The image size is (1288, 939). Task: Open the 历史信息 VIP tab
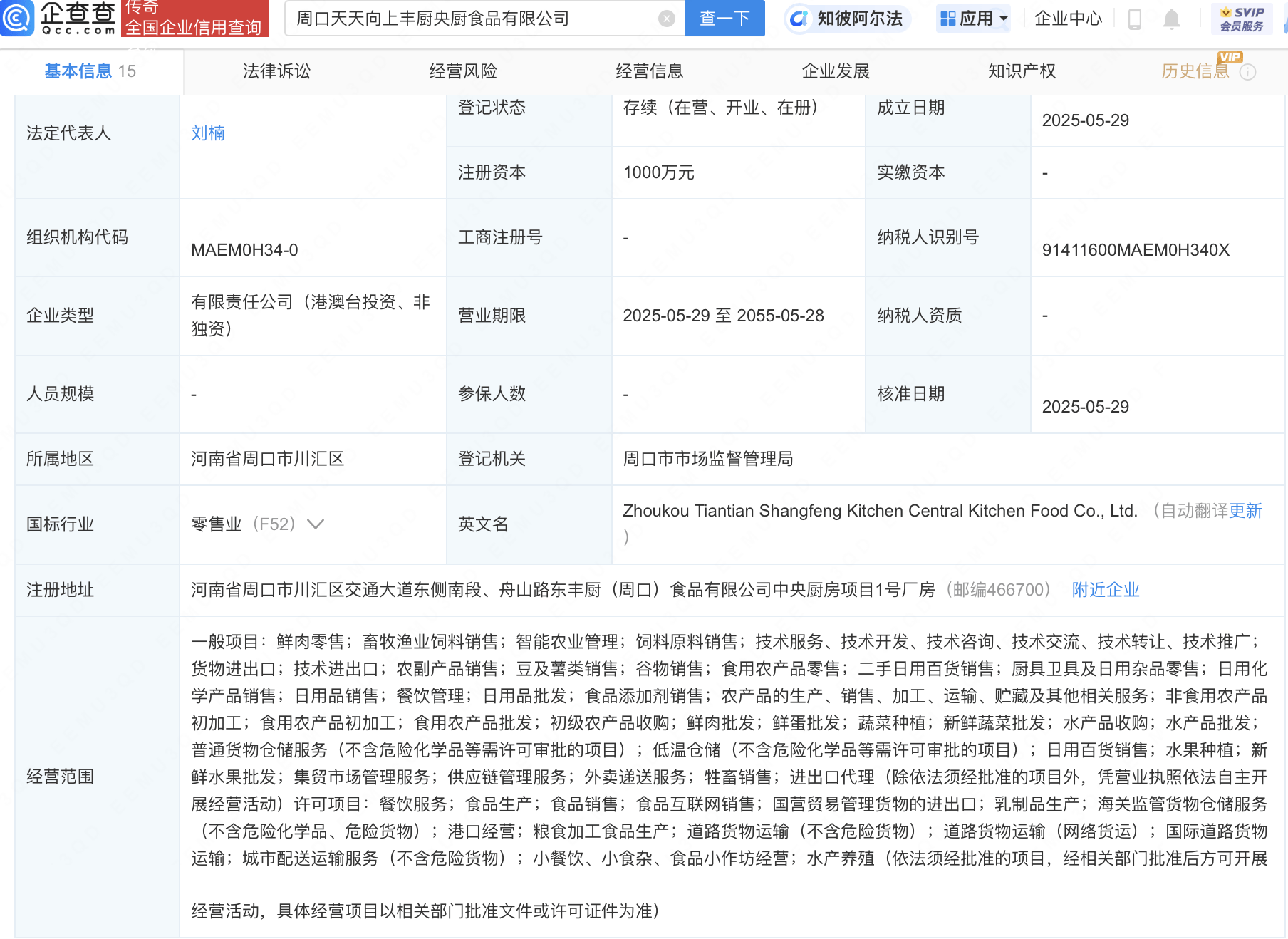[1195, 71]
